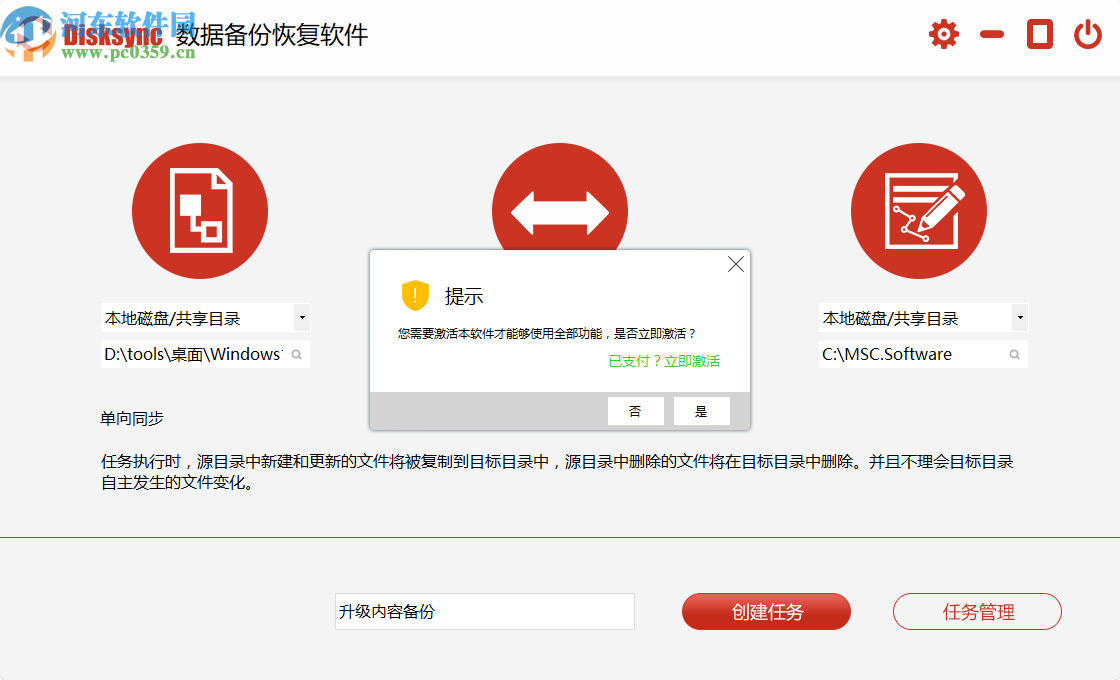Close the 提示 prompt dialog
Image resolution: width=1120 pixels, height=680 pixels.
pyautogui.click(x=736, y=263)
